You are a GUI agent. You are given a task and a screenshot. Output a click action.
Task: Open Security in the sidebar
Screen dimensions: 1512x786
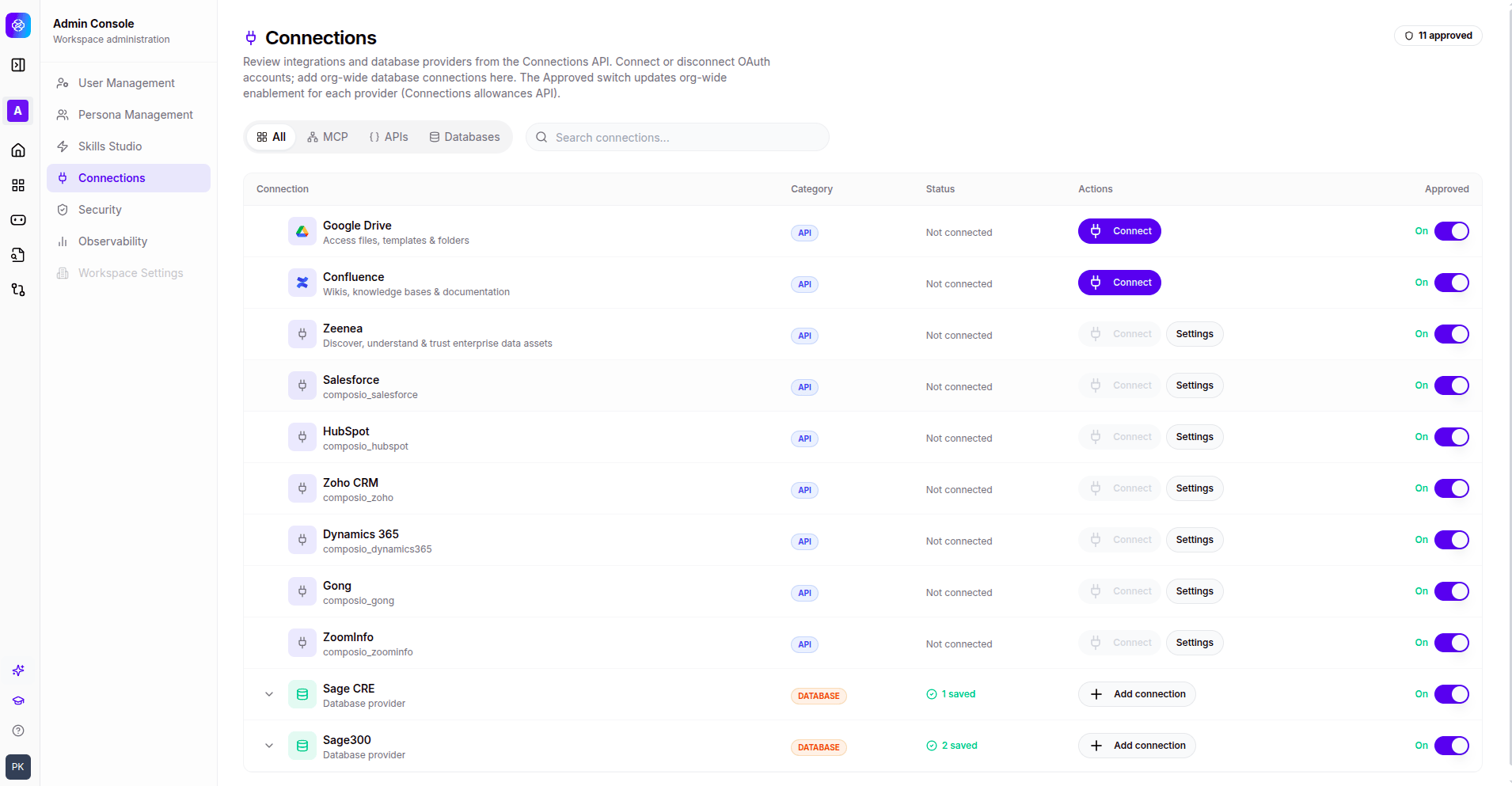pyautogui.click(x=128, y=210)
